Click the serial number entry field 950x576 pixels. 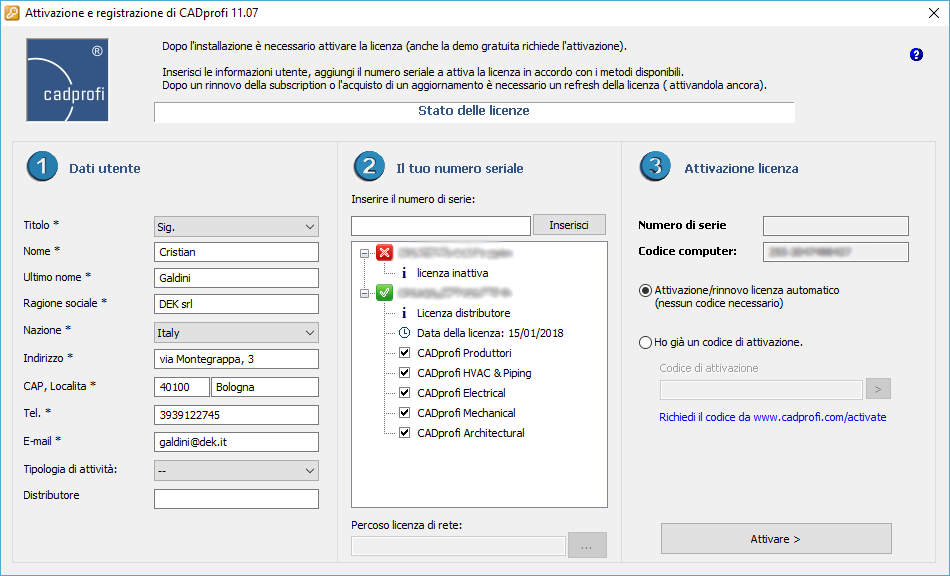point(441,226)
